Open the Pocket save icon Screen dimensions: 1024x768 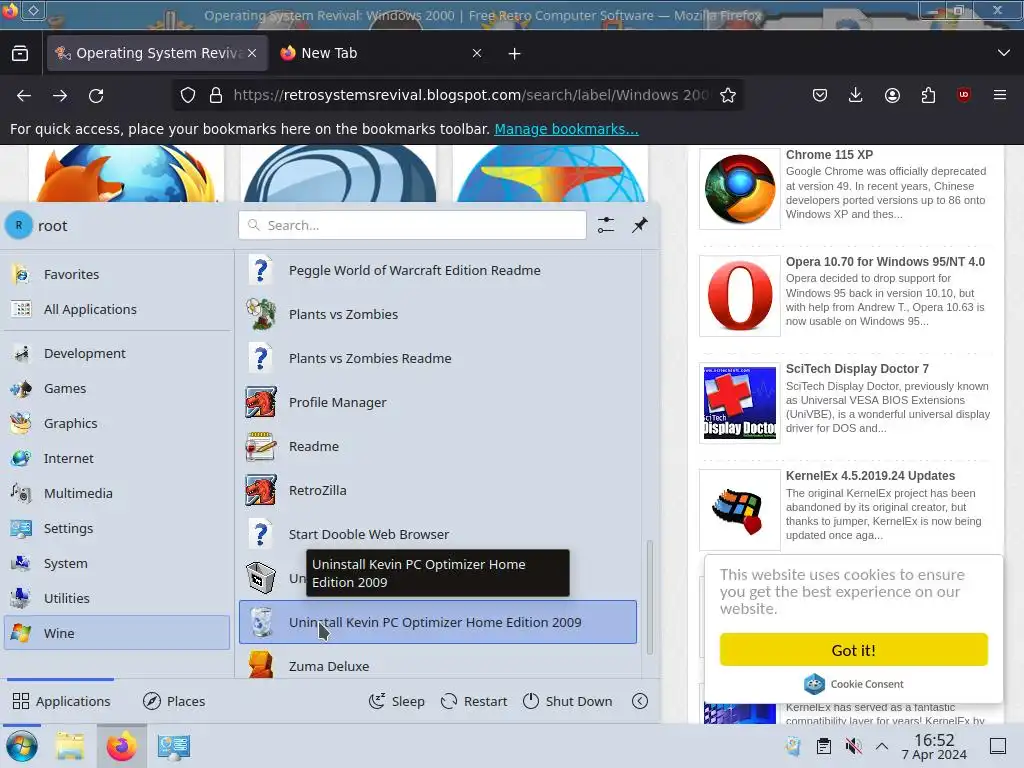(820, 95)
